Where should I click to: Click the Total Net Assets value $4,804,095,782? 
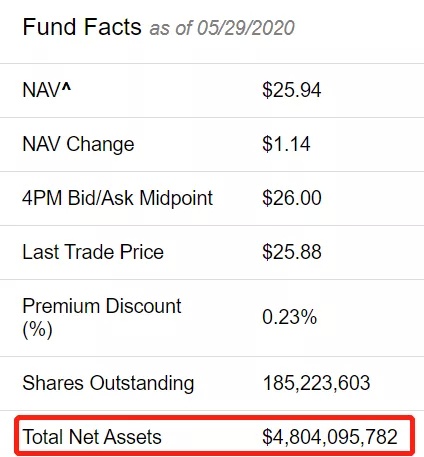pos(330,437)
